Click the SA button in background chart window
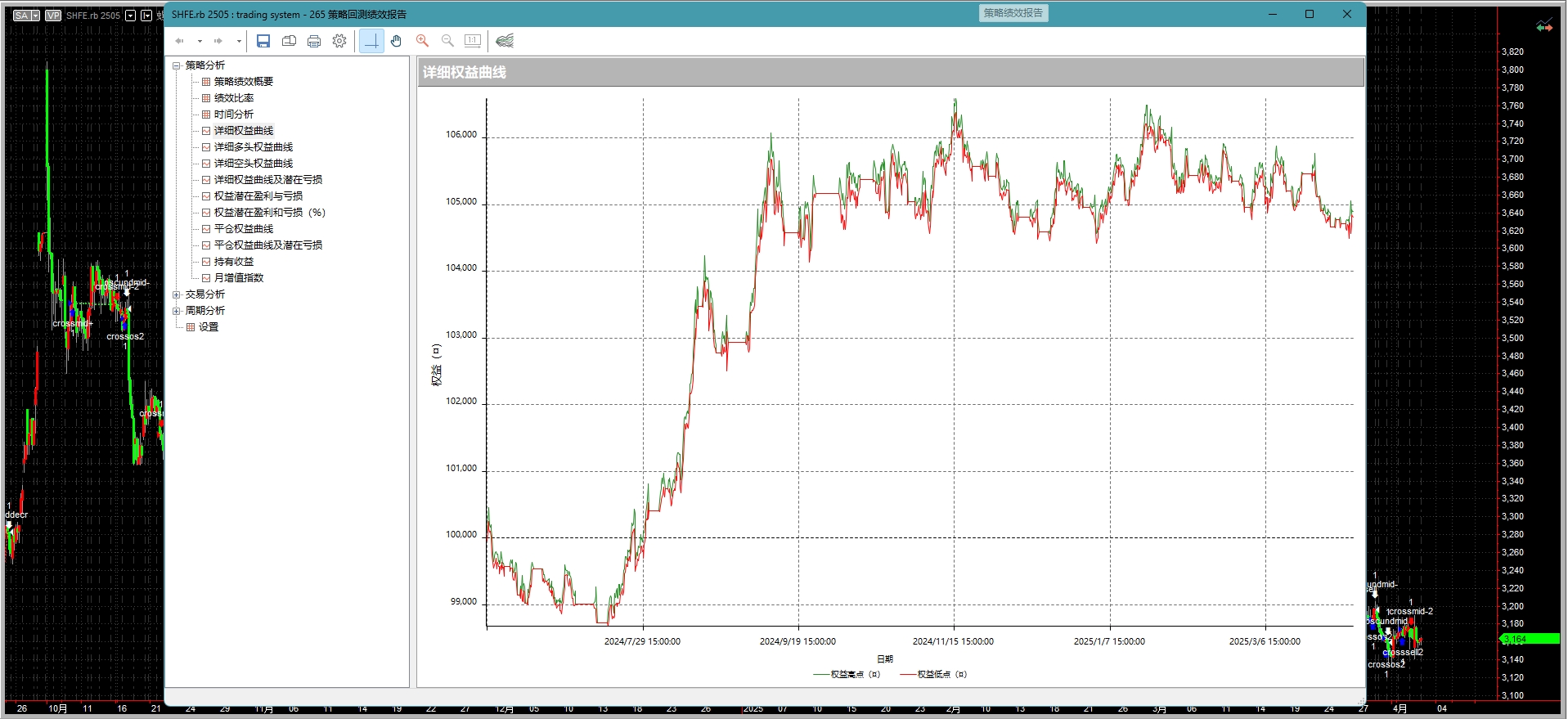Image resolution: width=1568 pixels, height=719 pixels. click(x=22, y=16)
